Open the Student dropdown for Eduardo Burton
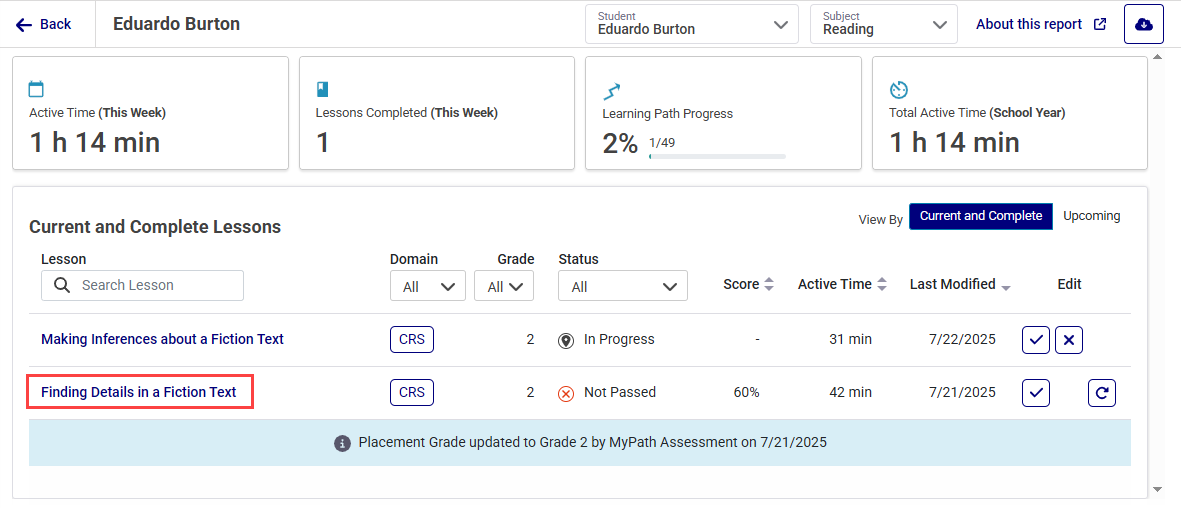Viewport: 1181px width, 508px height. (x=691, y=24)
